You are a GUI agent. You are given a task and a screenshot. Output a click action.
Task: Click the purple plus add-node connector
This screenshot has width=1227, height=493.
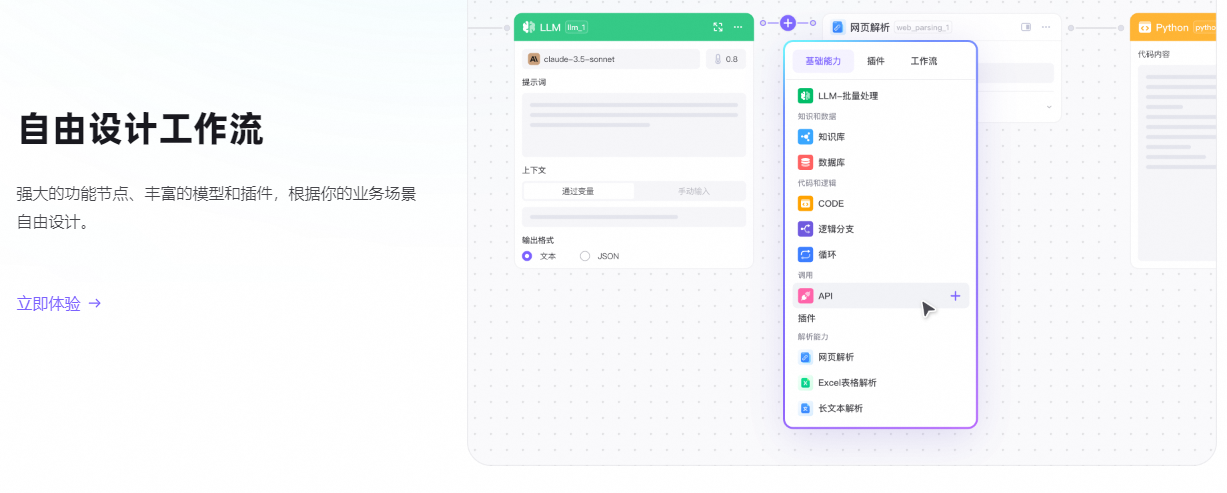pos(788,22)
